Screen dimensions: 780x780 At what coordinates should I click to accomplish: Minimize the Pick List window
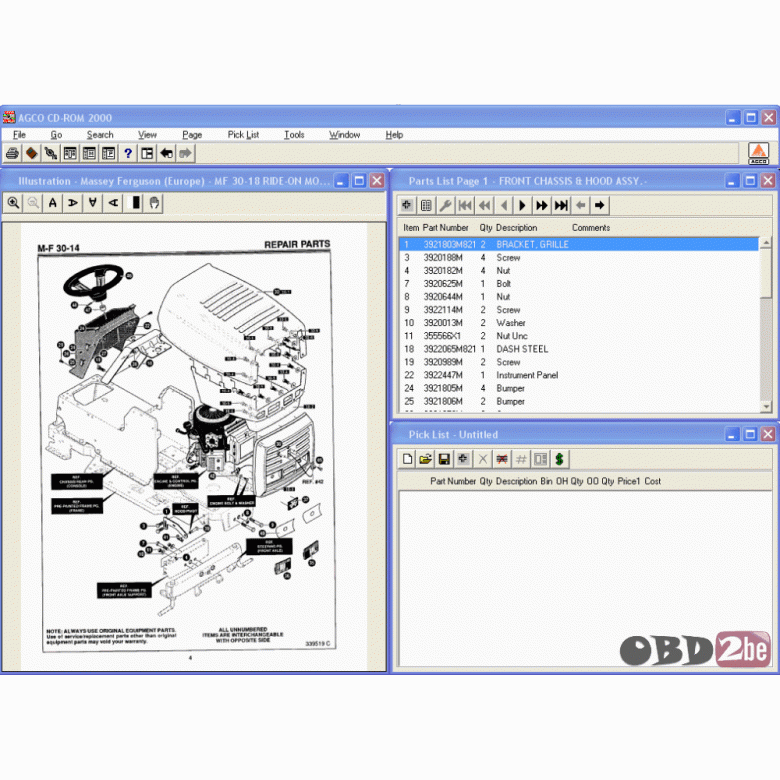[731, 434]
